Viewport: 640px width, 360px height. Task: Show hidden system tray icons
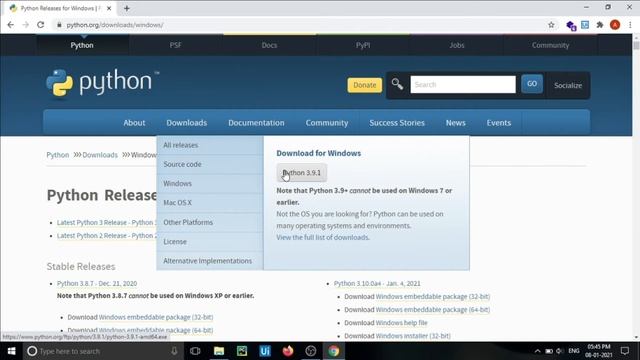(x=538, y=351)
